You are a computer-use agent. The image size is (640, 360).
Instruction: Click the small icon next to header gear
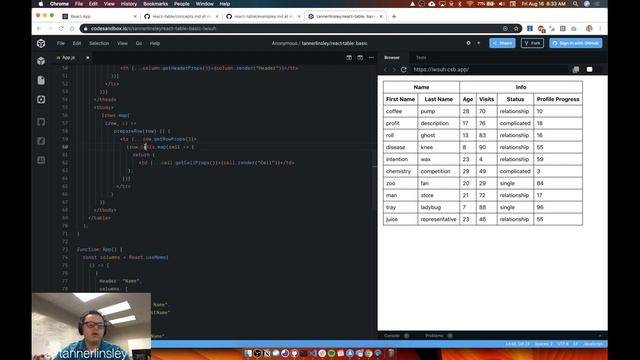[x=478, y=43]
